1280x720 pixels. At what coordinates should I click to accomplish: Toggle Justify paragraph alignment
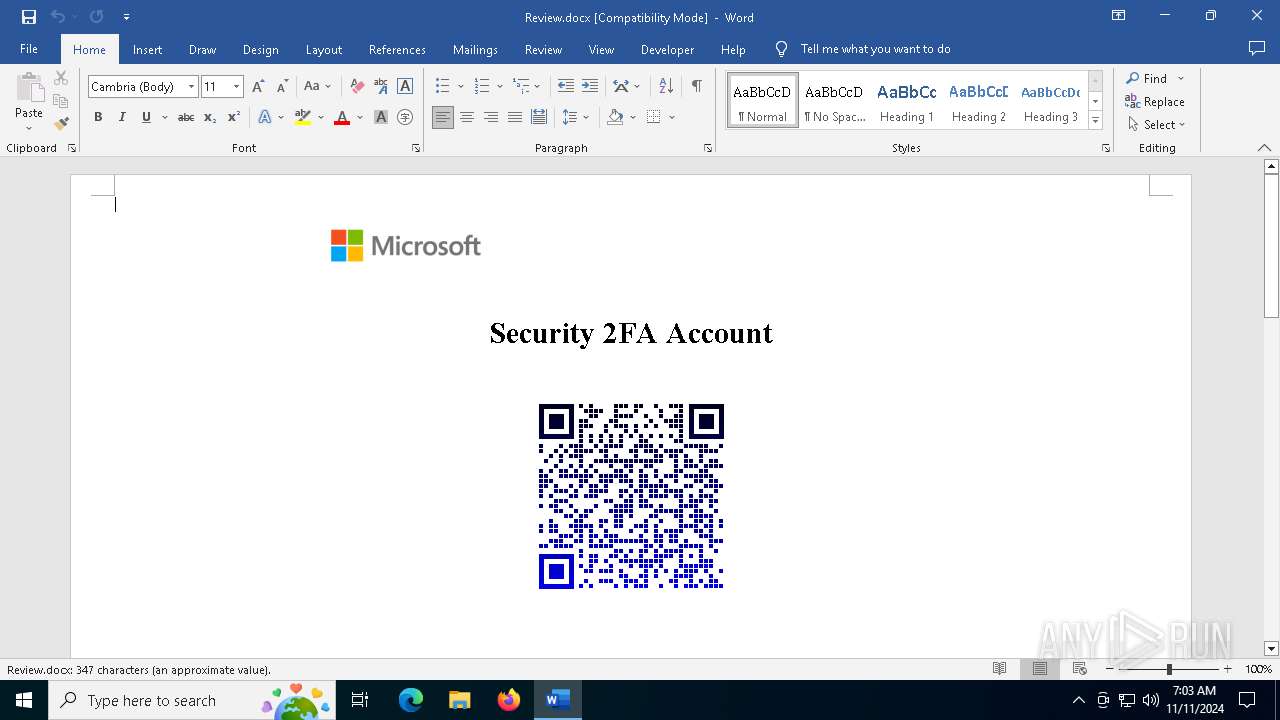[515, 117]
